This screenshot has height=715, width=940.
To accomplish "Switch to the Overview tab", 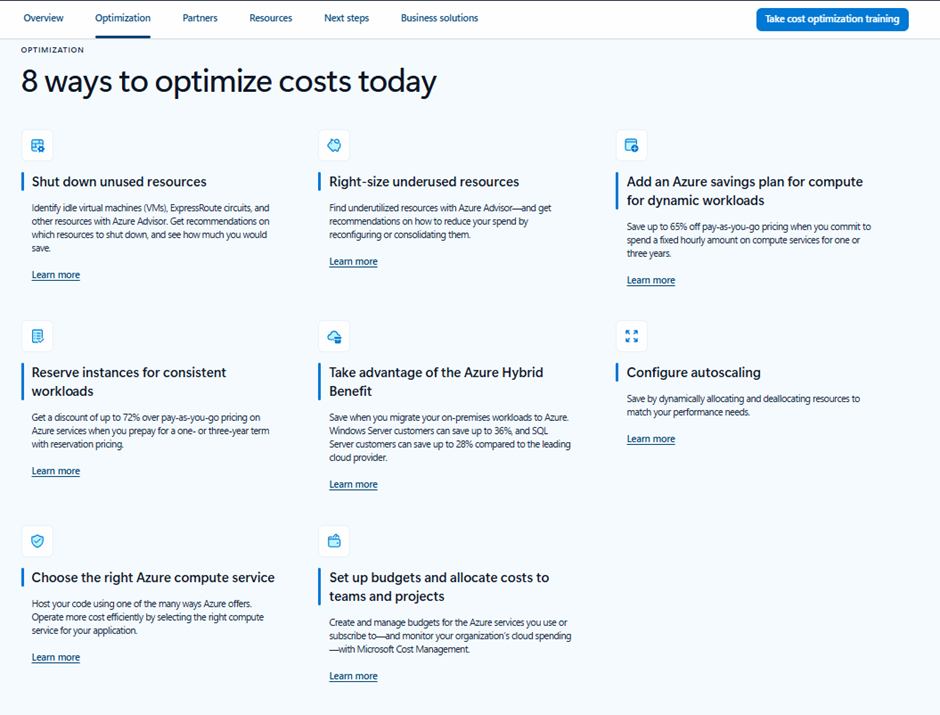I will point(43,17).
